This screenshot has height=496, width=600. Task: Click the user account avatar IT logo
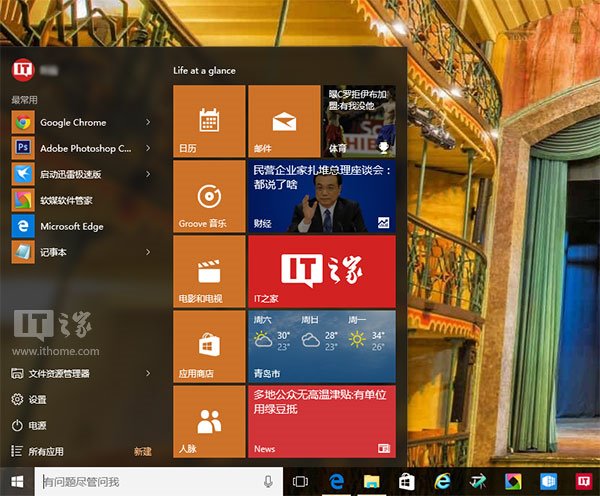pos(23,70)
